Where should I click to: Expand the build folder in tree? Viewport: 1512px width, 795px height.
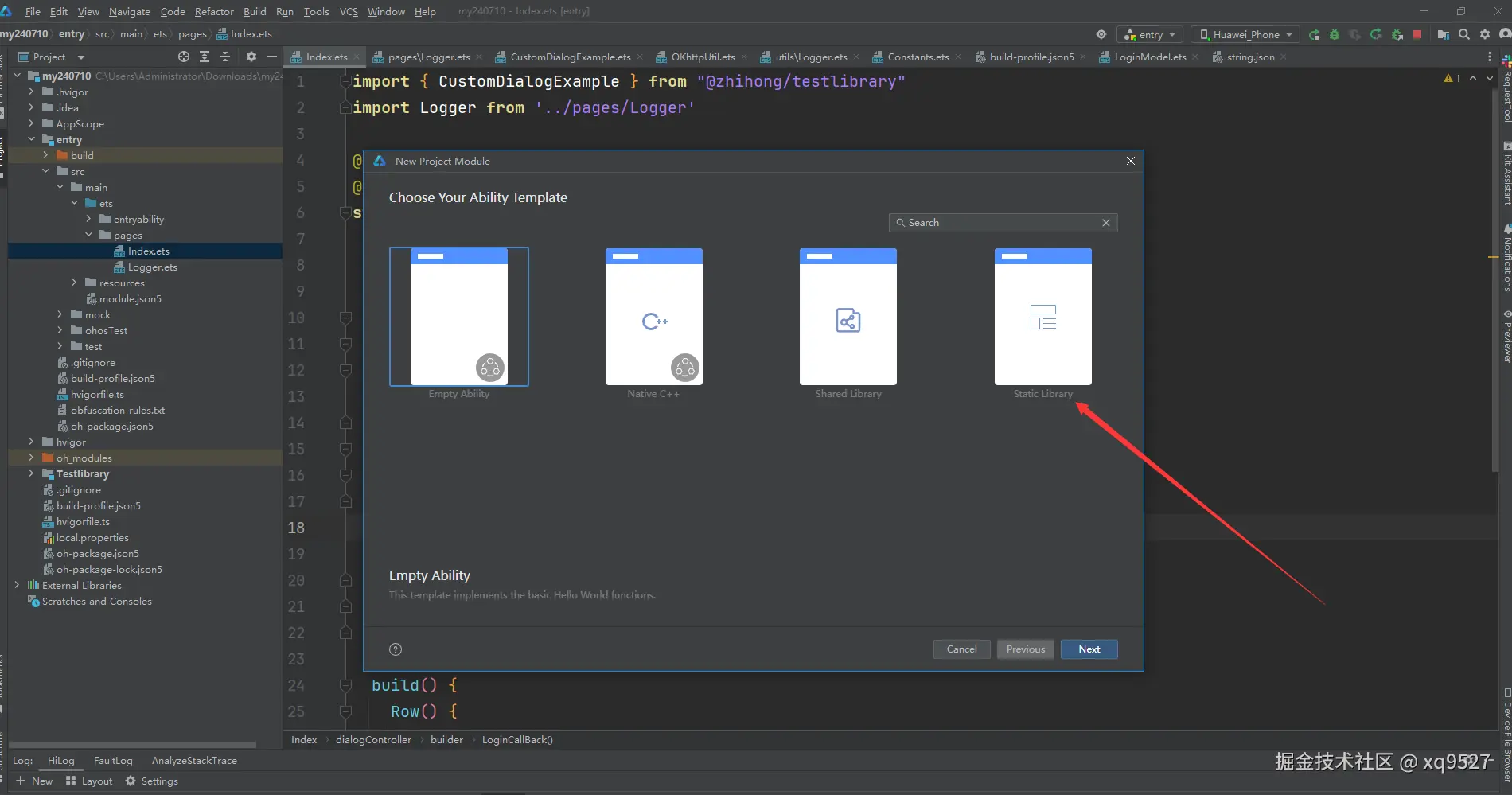pyautogui.click(x=46, y=155)
